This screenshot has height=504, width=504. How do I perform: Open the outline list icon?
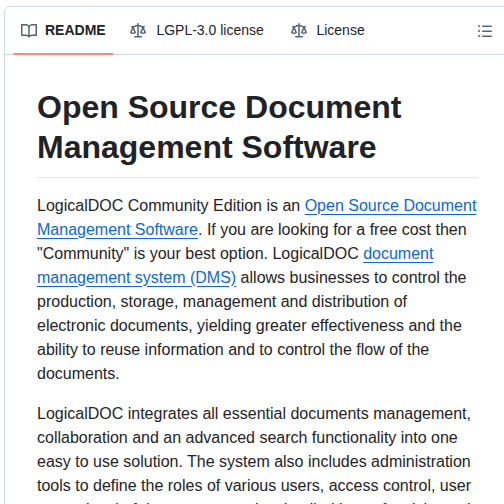pyautogui.click(x=485, y=31)
